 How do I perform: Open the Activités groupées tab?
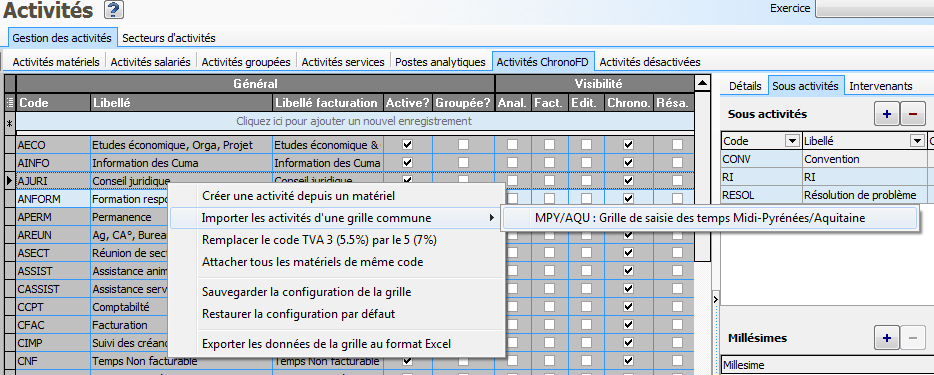(246, 61)
